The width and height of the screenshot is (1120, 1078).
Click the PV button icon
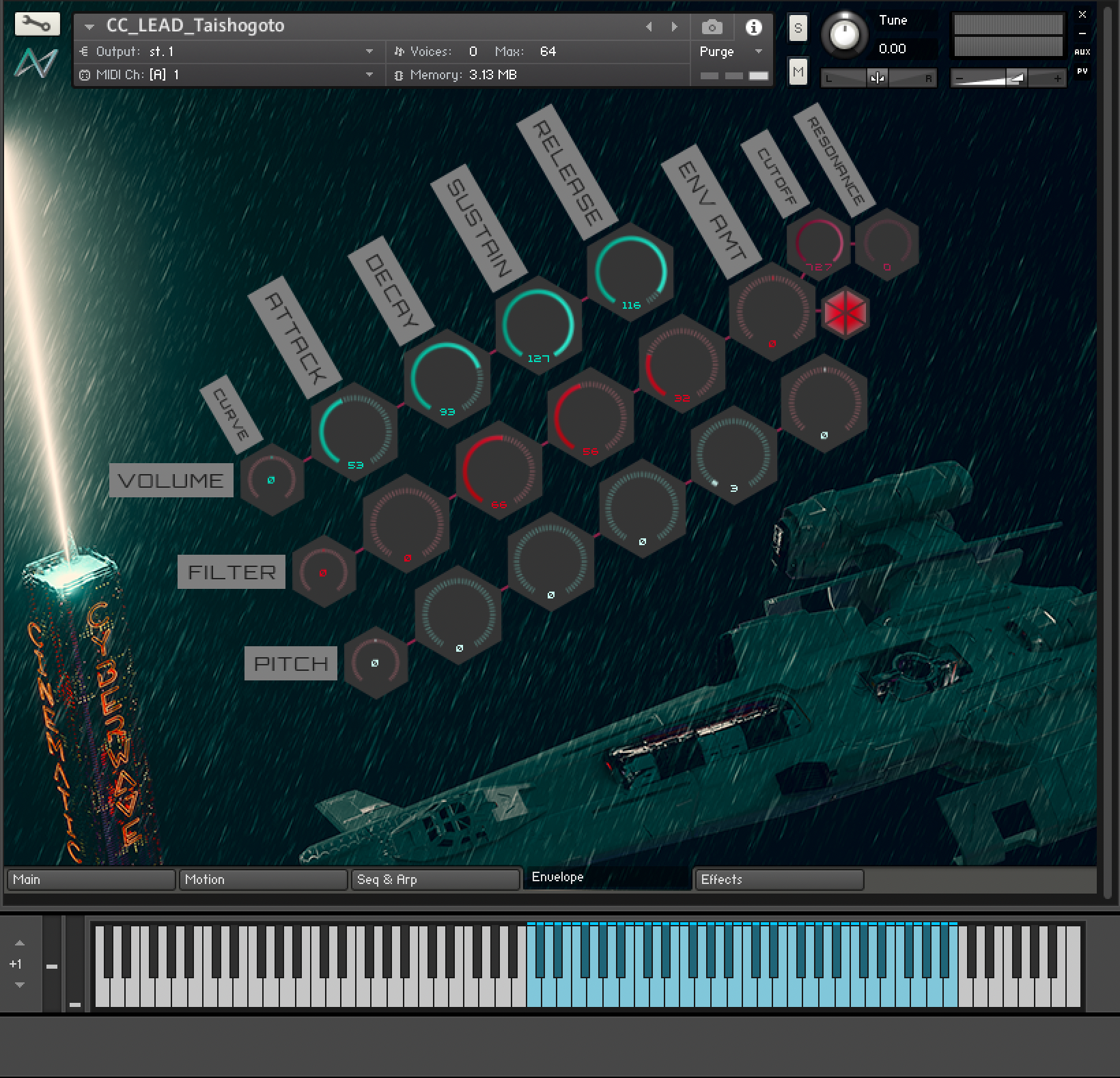coord(1082,71)
